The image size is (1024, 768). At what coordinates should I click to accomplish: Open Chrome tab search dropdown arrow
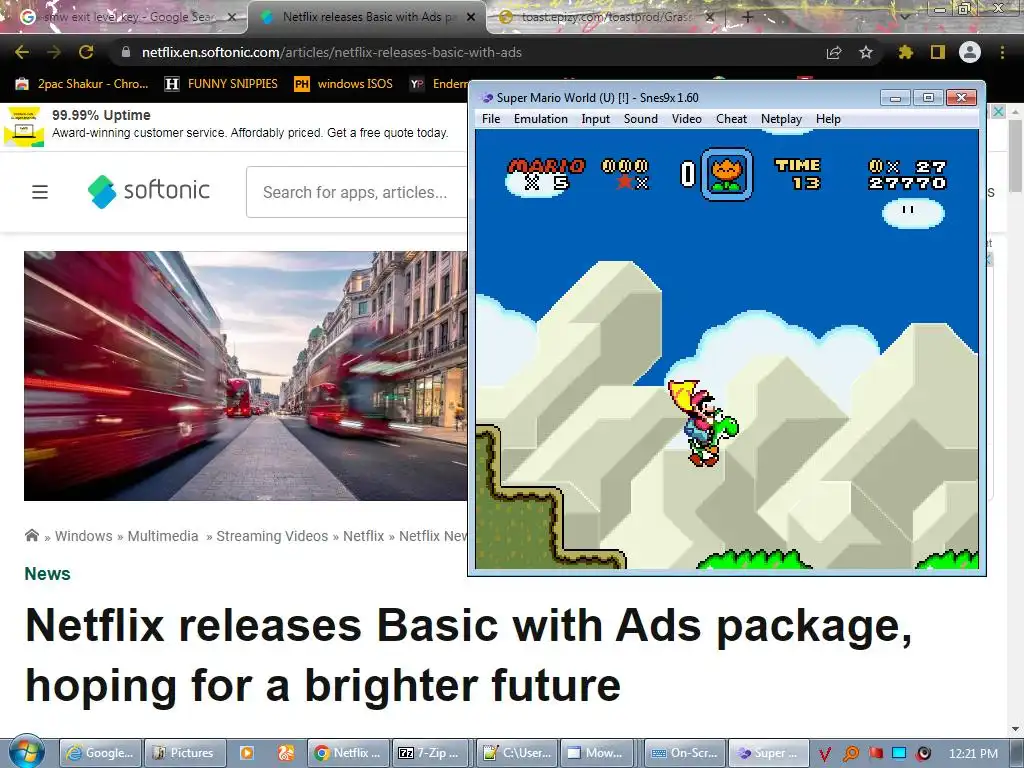point(905,17)
